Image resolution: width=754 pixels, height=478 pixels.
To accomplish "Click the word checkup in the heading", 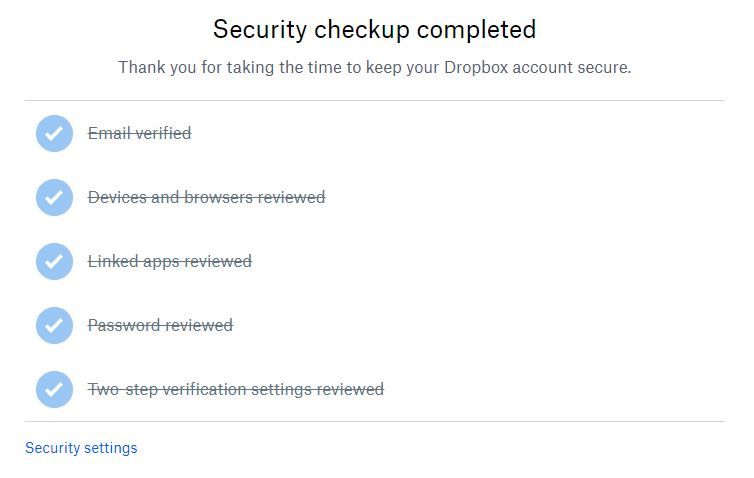I will click(362, 30).
